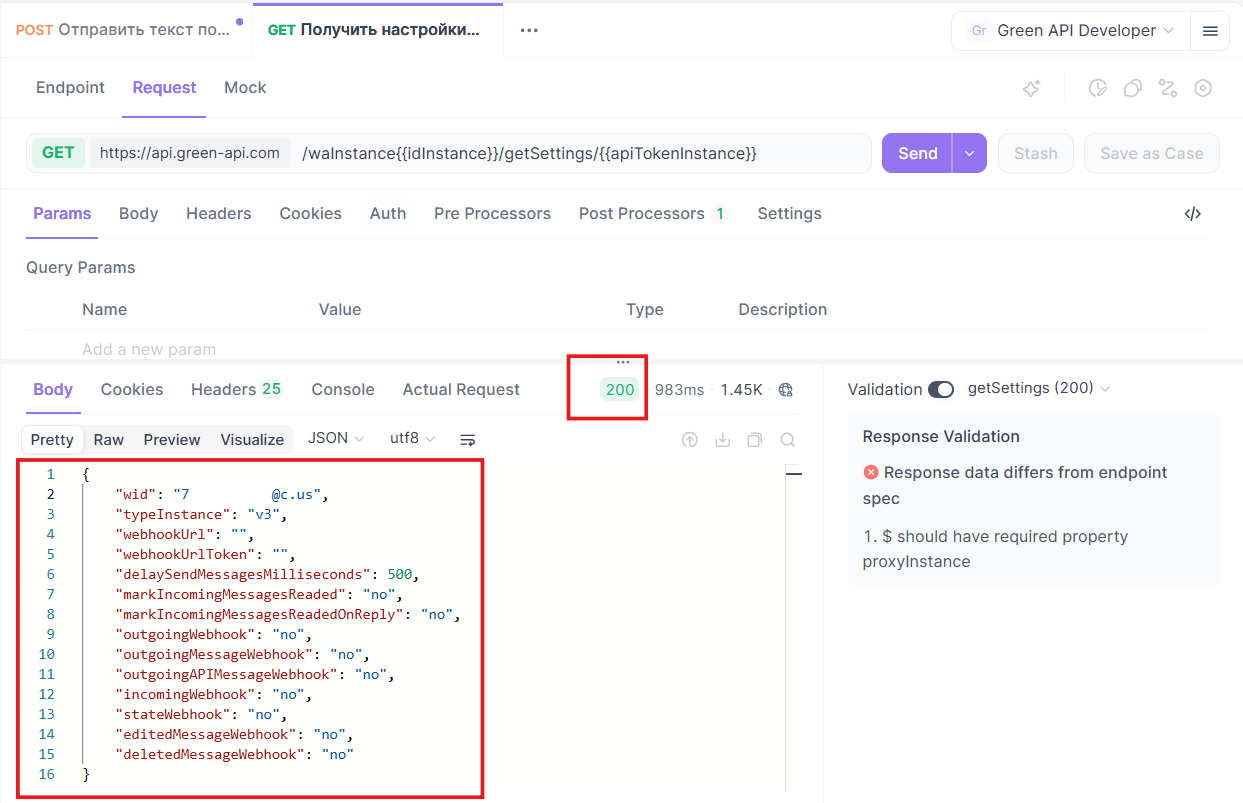Toggle word wrap in response body
Viewport: 1243px width, 803px height.
(x=467, y=440)
